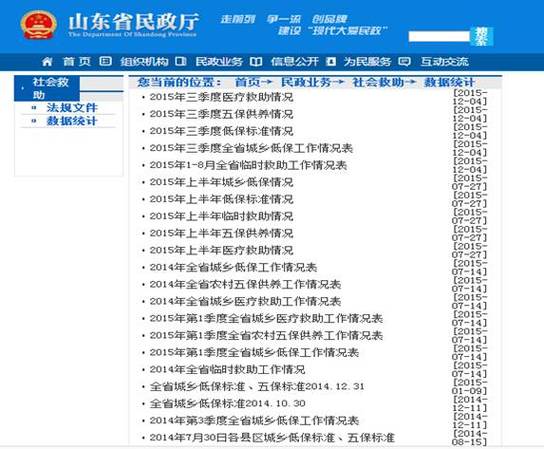Open 2015年上半年五保供养情况
The height and width of the screenshot is (449, 544).
tap(221, 233)
